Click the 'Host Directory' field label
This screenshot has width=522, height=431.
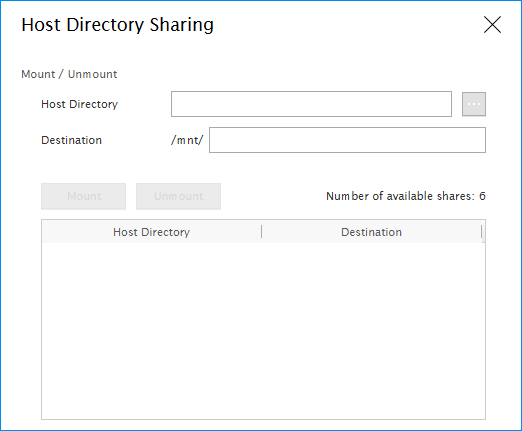pyautogui.click(x=79, y=104)
